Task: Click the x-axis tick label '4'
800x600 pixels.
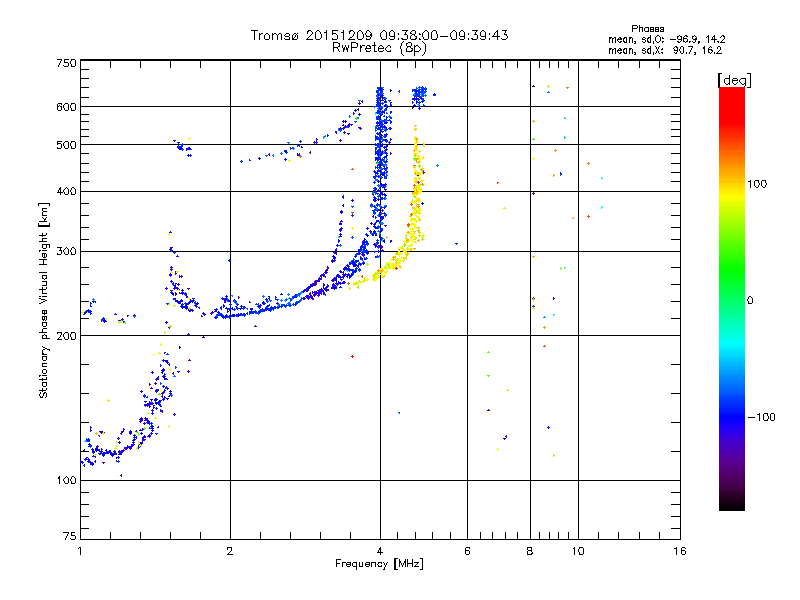Action: pyautogui.click(x=380, y=551)
